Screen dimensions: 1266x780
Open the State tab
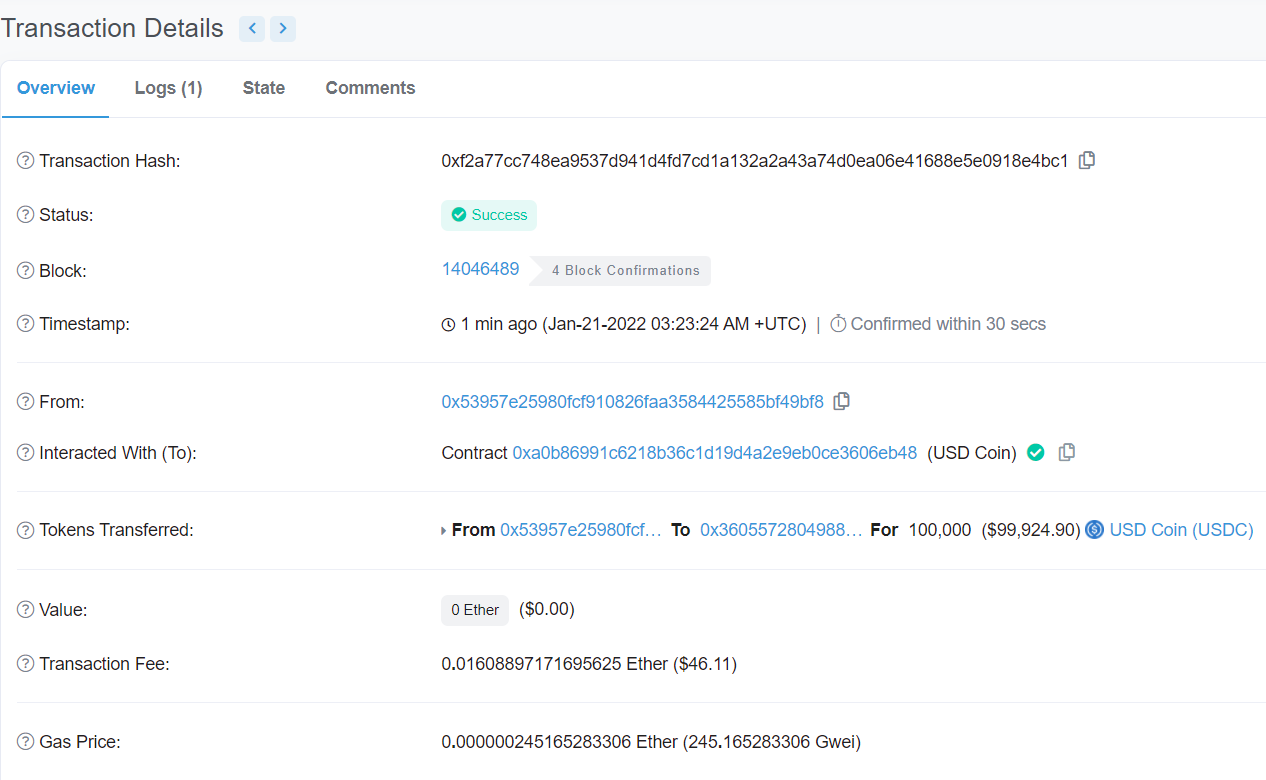tap(264, 88)
